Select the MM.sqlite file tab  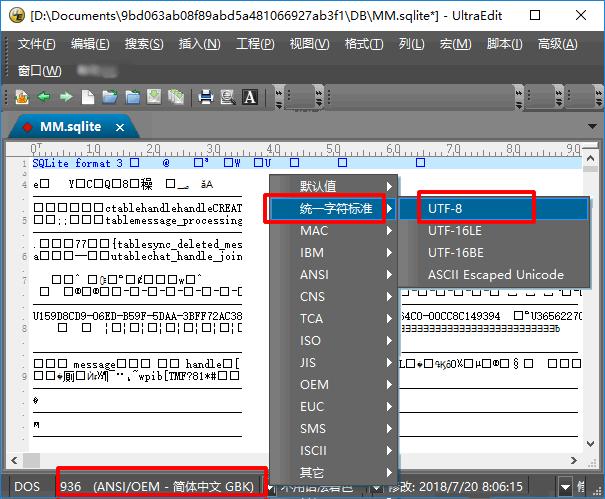[70, 127]
